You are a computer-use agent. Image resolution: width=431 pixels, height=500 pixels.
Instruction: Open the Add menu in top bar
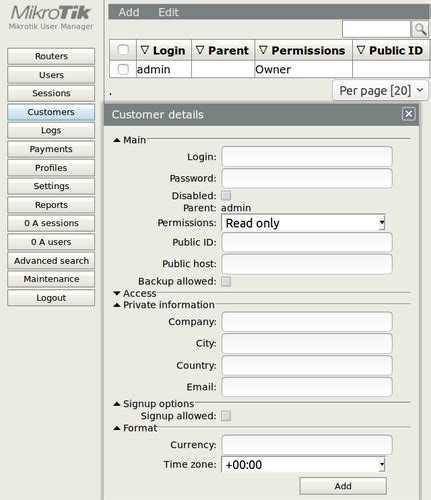coord(129,12)
